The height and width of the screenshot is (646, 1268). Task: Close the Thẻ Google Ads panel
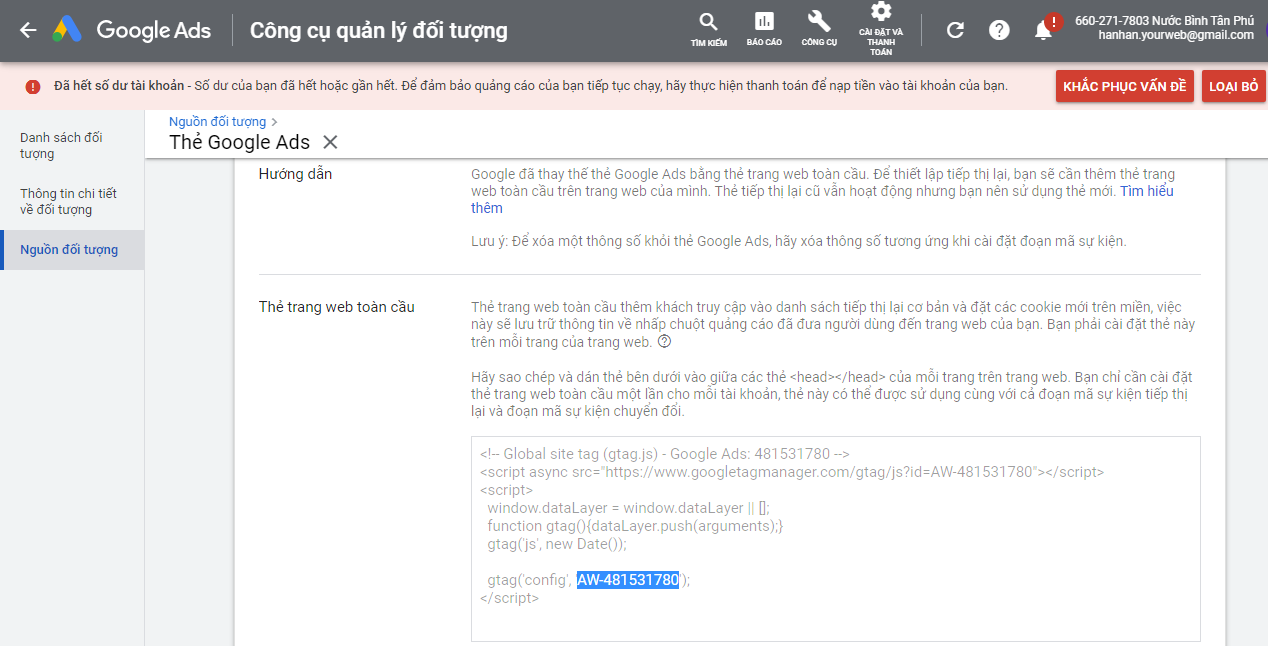point(331,142)
